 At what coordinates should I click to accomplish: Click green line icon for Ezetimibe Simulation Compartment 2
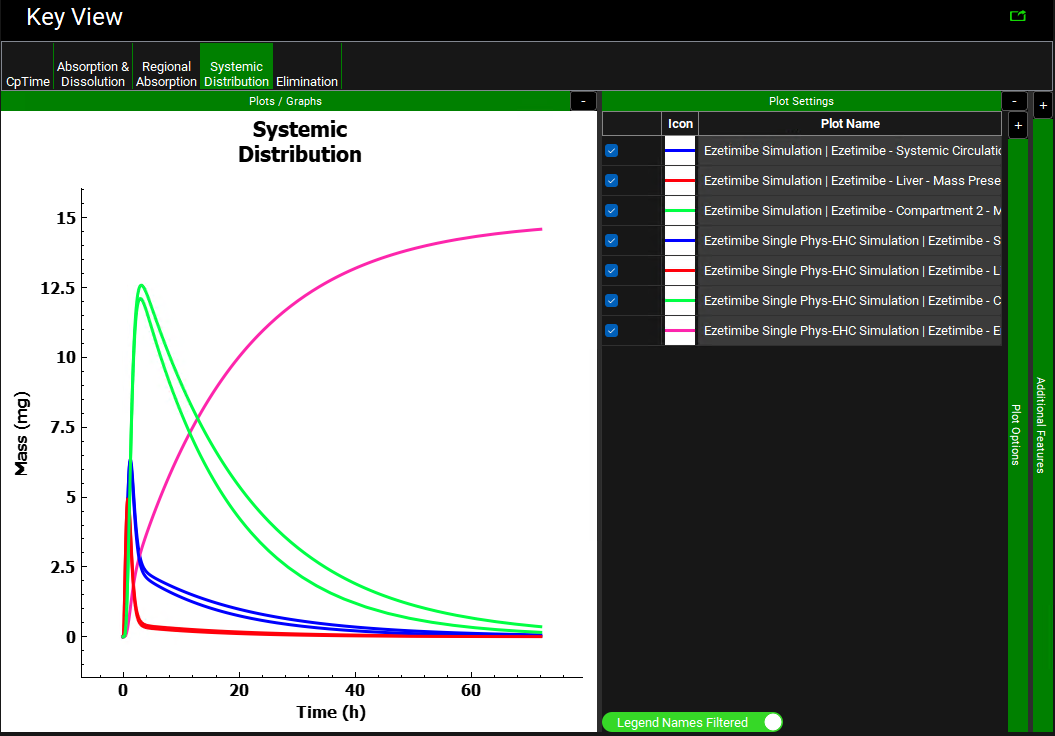[680, 211]
